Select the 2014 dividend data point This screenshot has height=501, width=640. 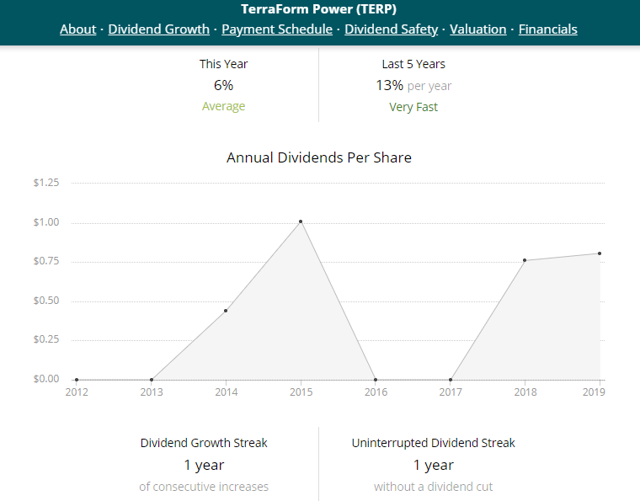pos(226,311)
